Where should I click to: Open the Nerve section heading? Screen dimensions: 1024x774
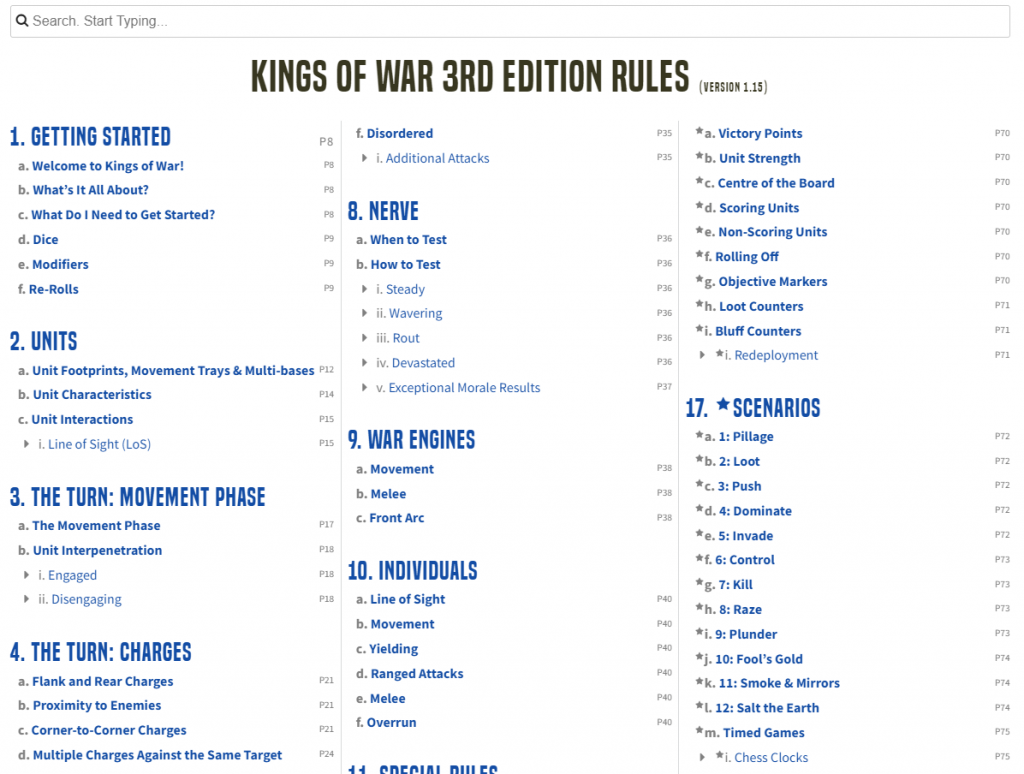(x=383, y=211)
